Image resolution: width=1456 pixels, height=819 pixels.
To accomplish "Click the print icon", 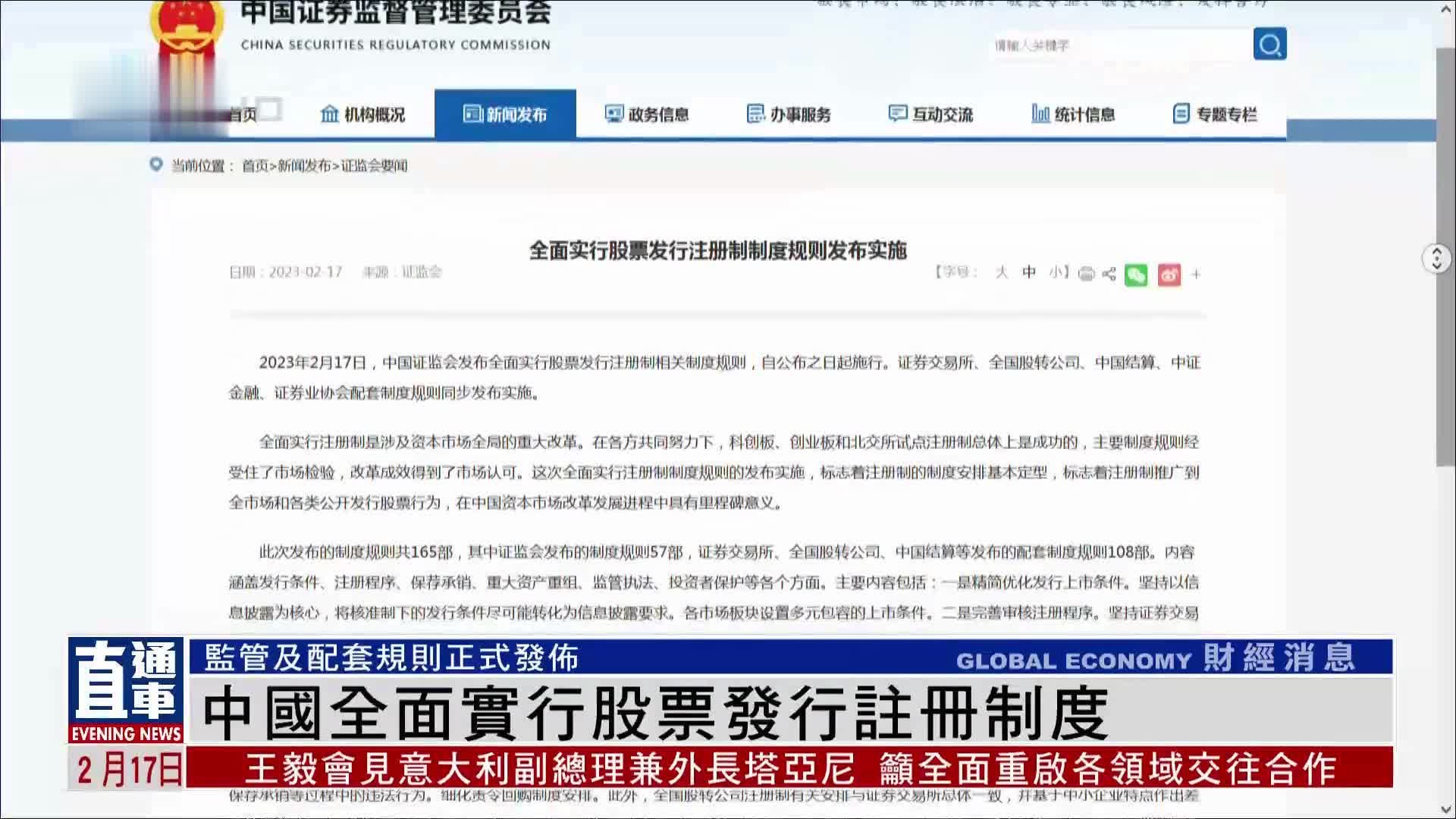I will pos(1086,275).
